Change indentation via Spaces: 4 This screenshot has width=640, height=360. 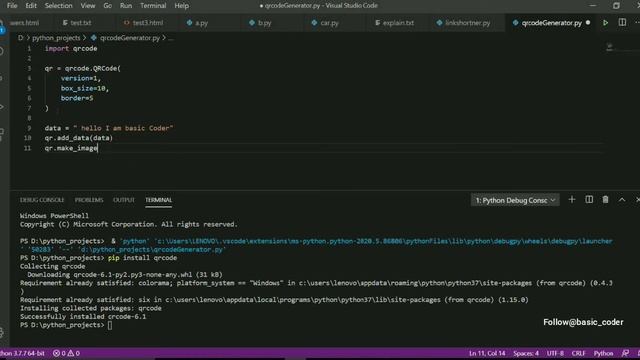[x=526, y=353]
